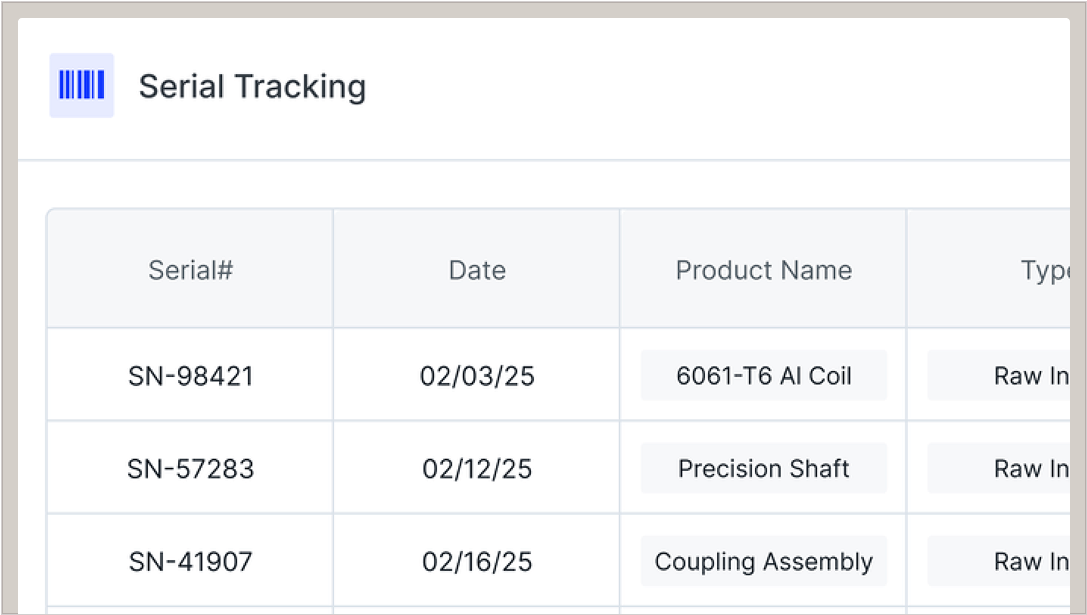
Task: Click the 02/03/25 date cell
Action: click(x=477, y=376)
